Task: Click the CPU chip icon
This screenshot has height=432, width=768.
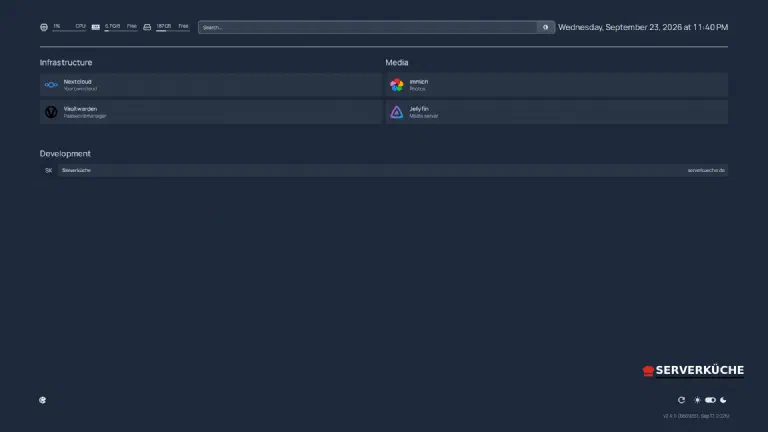Action: pos(44,27)
